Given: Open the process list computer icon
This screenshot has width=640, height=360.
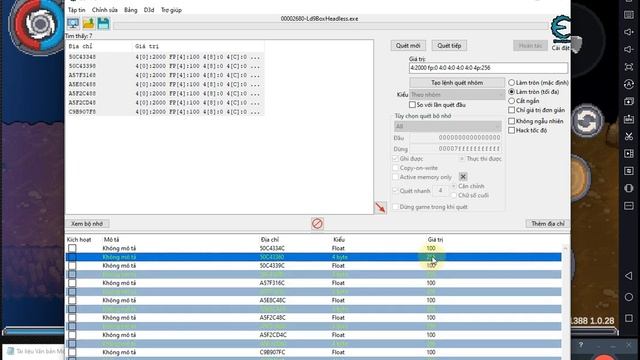Looking at the screenshot, I should point(73,23).
